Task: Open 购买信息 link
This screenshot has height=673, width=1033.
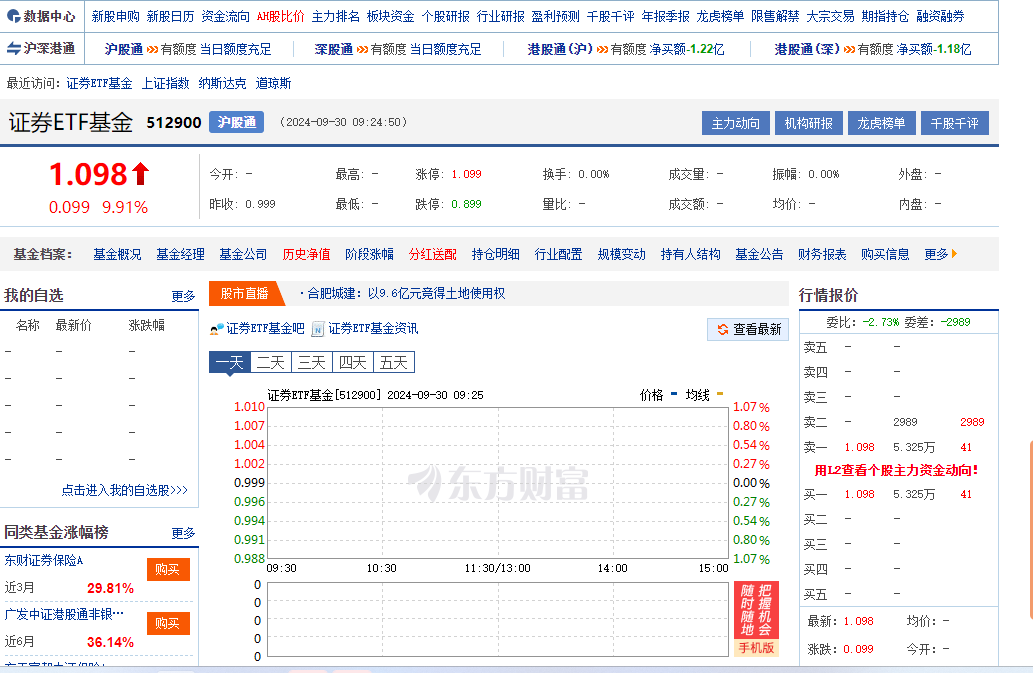Action: coord(885,254)
